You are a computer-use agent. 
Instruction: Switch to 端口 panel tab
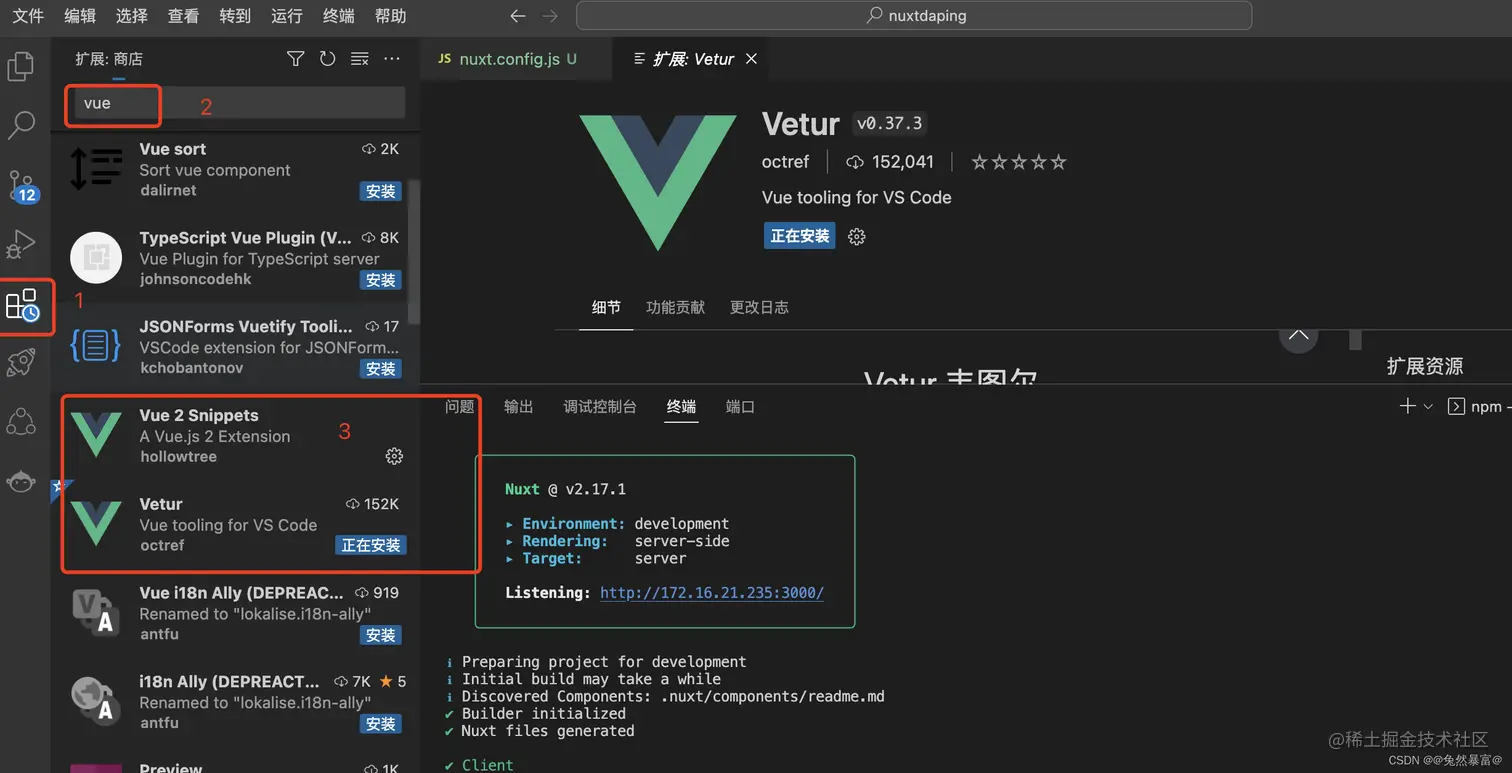click(740, 407)
